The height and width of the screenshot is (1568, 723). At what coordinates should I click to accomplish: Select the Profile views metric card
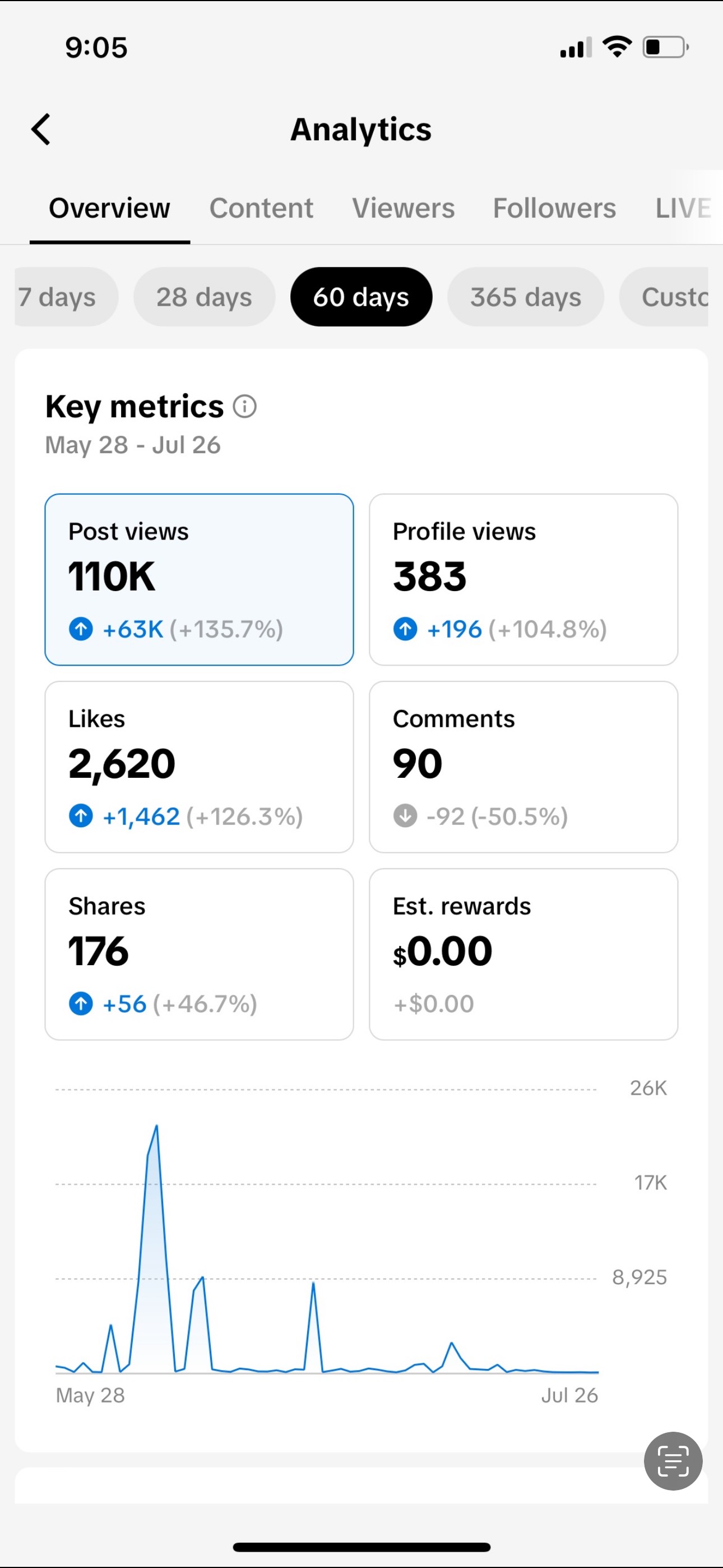(x=523, y=579)
